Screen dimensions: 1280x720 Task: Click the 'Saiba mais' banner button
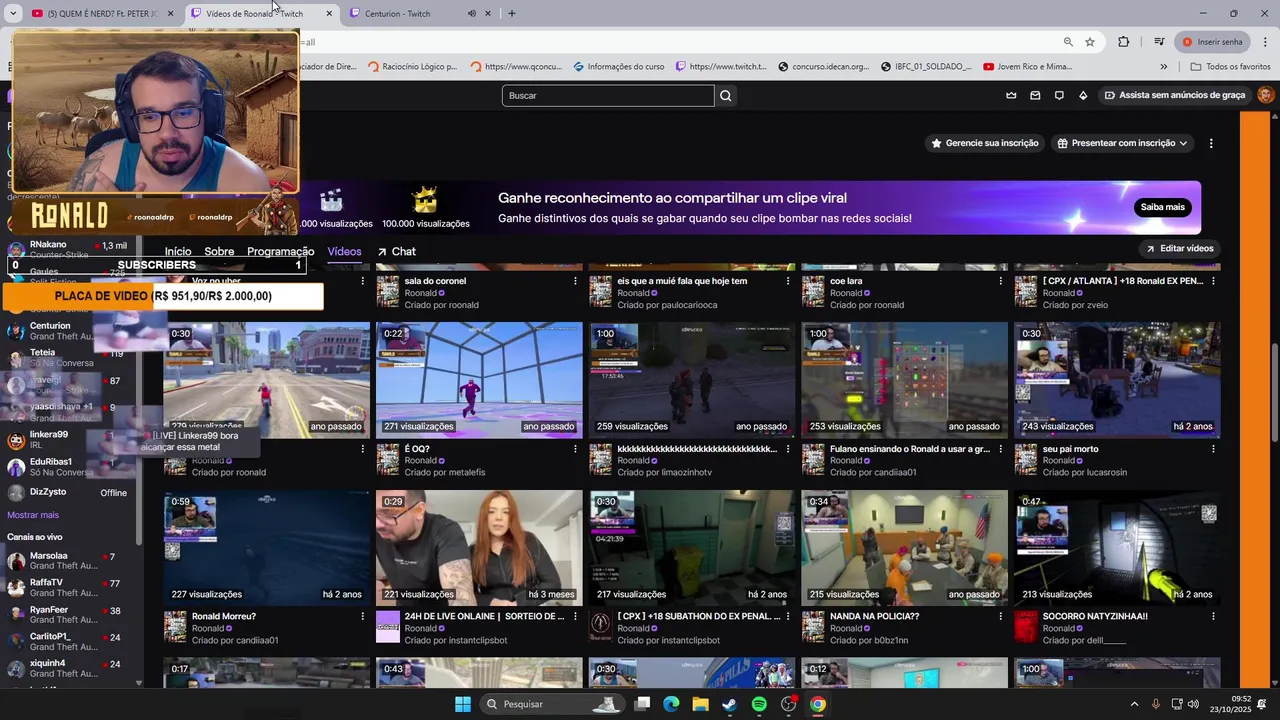click(1162, 207)
